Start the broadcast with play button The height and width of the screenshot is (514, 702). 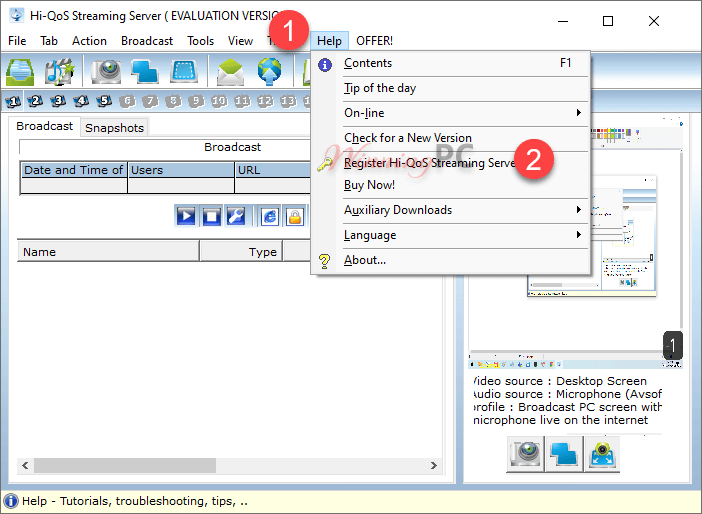[x=186, y=216]
